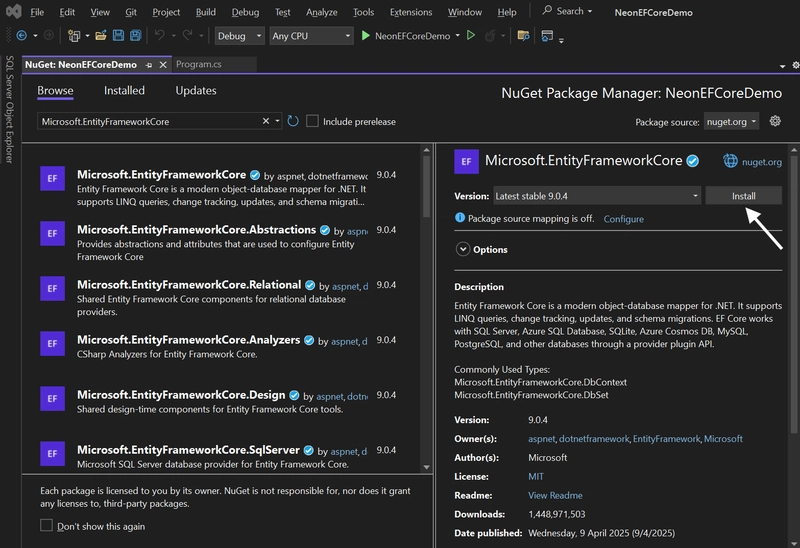Click the Install button

743,196
